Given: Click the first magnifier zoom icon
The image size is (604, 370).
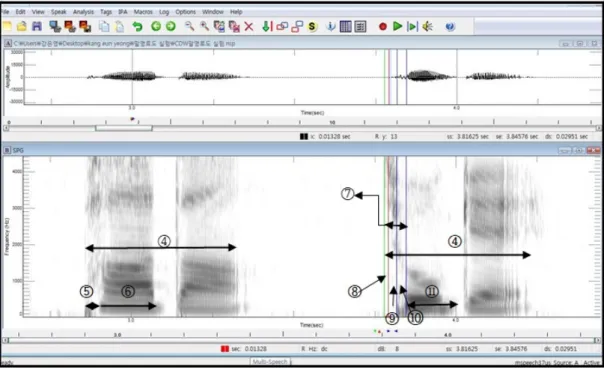Looking at the screenshot, I should (189, 26).
